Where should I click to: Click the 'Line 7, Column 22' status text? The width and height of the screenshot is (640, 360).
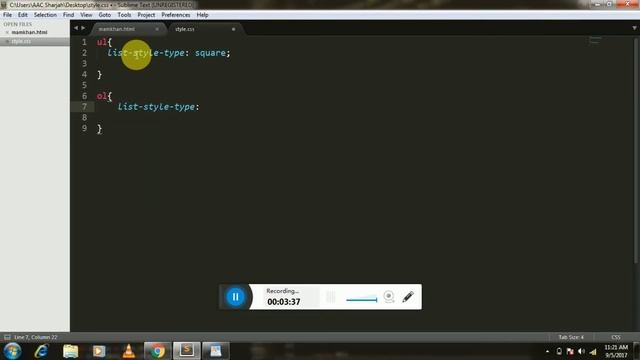pos(36,337)
